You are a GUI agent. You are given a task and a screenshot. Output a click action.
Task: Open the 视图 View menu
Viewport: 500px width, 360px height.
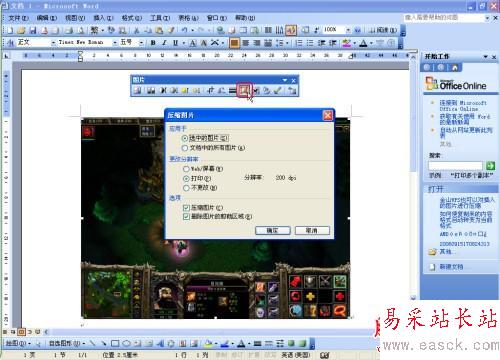[75, 18]
